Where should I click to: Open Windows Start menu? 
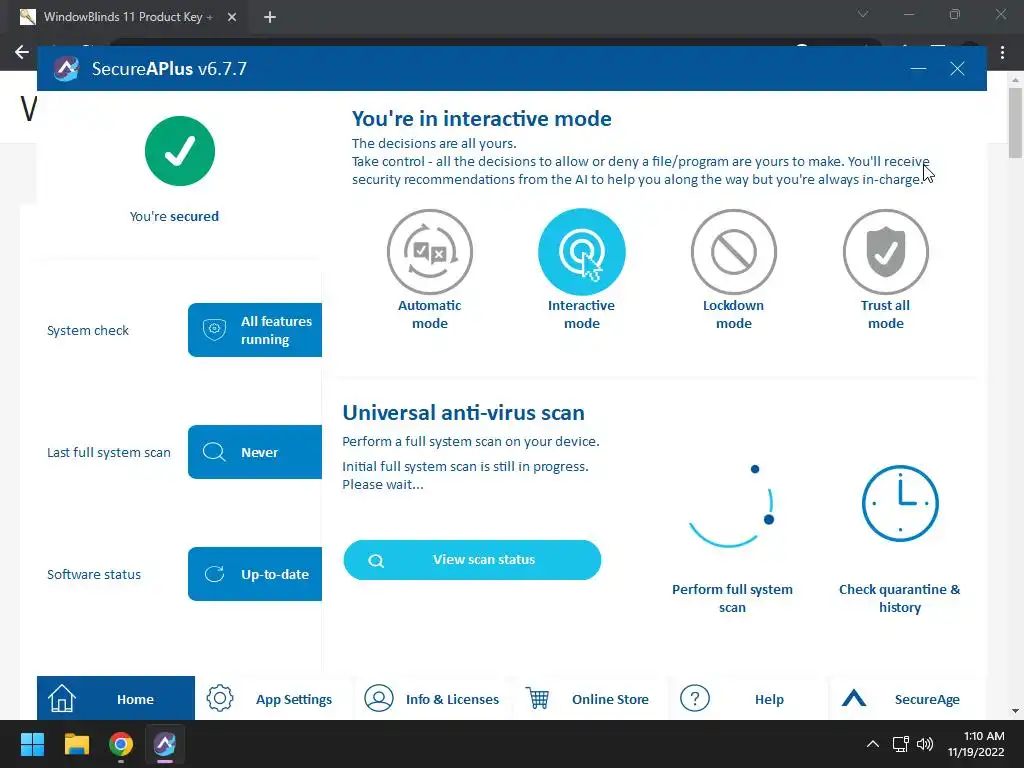[32, 744]
